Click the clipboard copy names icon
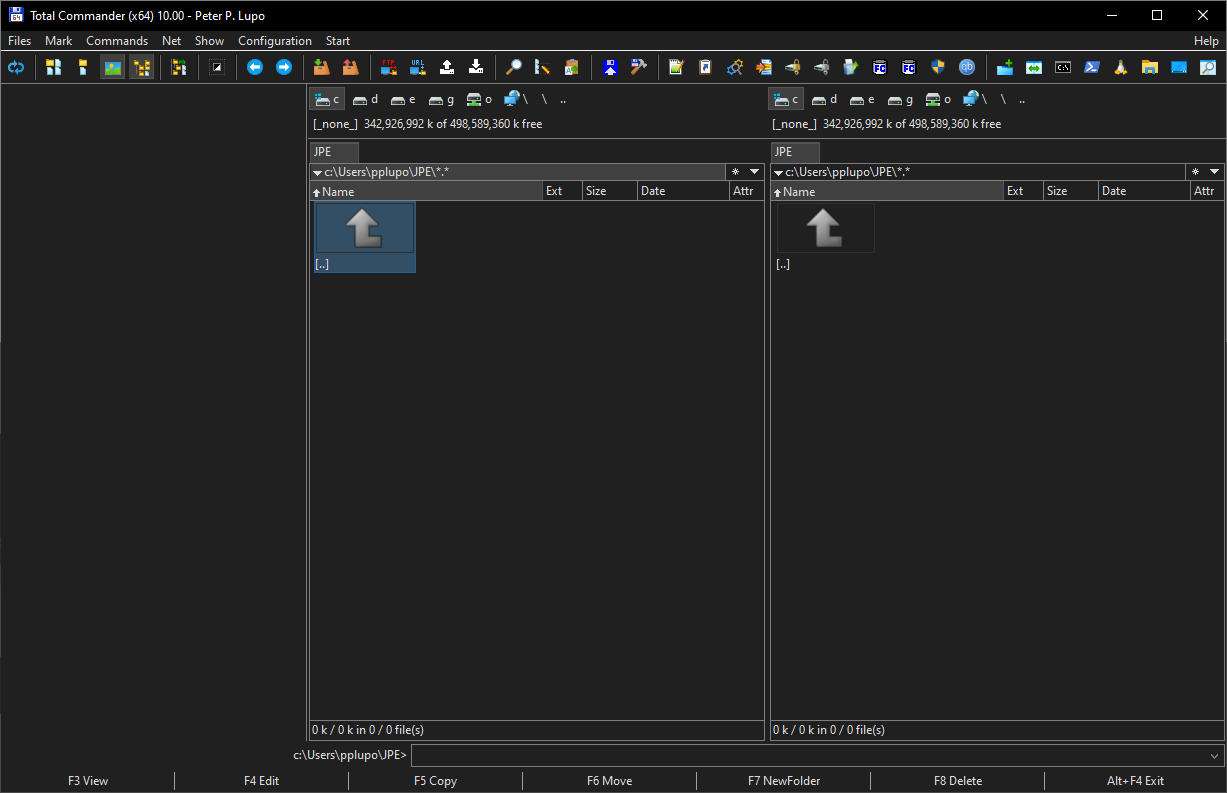This screenshot has height=793, width=1227. coord(571,67)
